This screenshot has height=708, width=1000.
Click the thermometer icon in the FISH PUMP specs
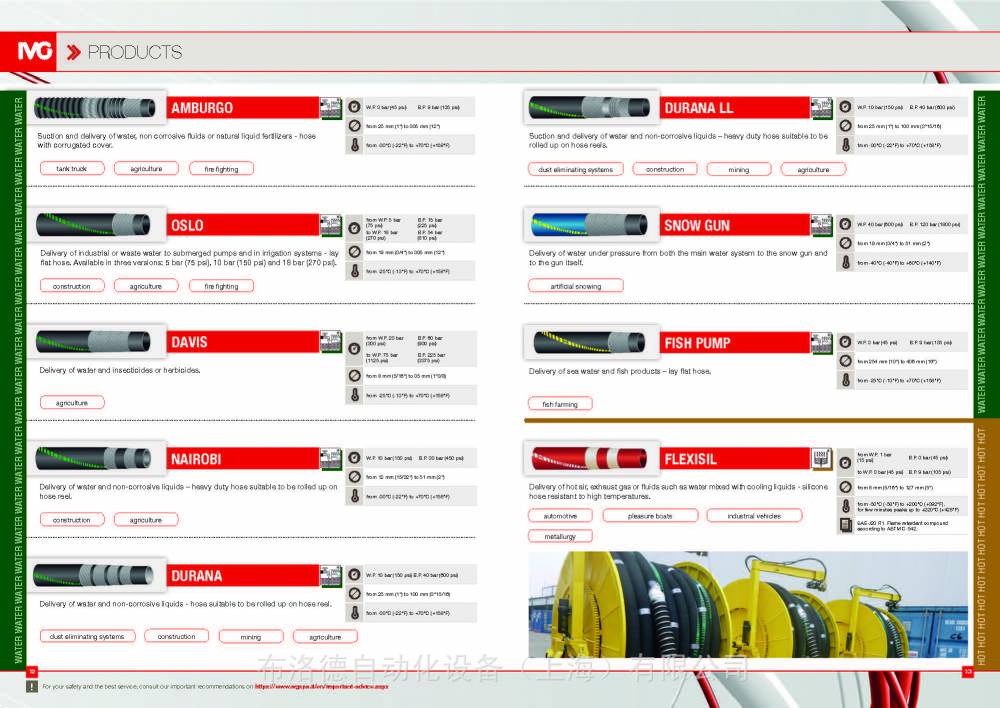pyautogui.click(x=845, y=380)
